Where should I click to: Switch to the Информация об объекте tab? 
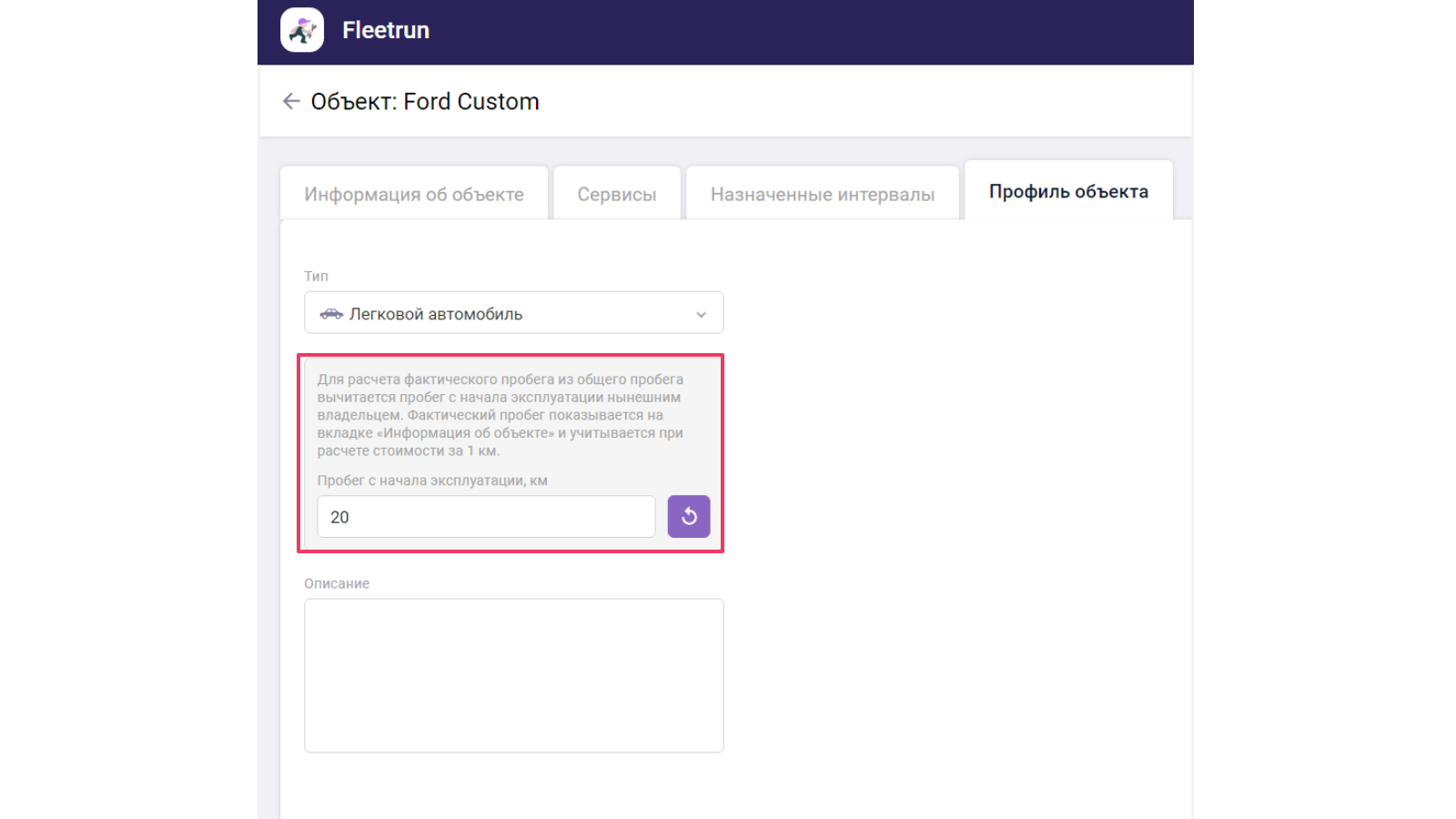coord(414,193)
